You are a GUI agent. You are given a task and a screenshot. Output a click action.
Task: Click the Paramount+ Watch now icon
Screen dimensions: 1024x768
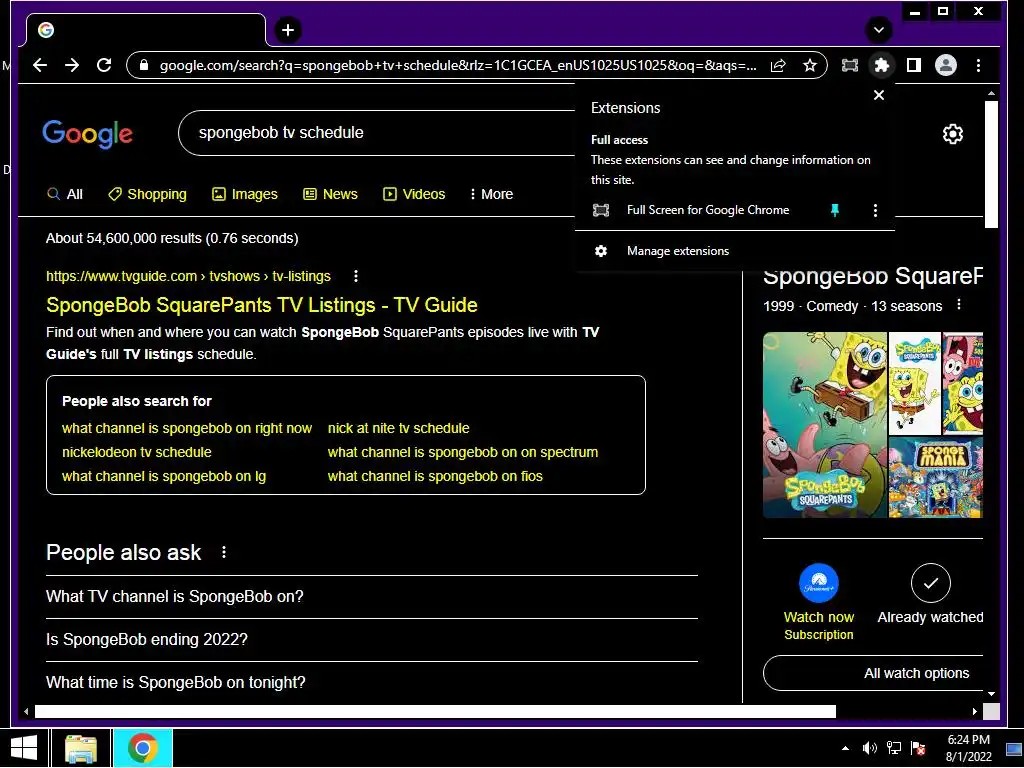(x=819, y=583)
